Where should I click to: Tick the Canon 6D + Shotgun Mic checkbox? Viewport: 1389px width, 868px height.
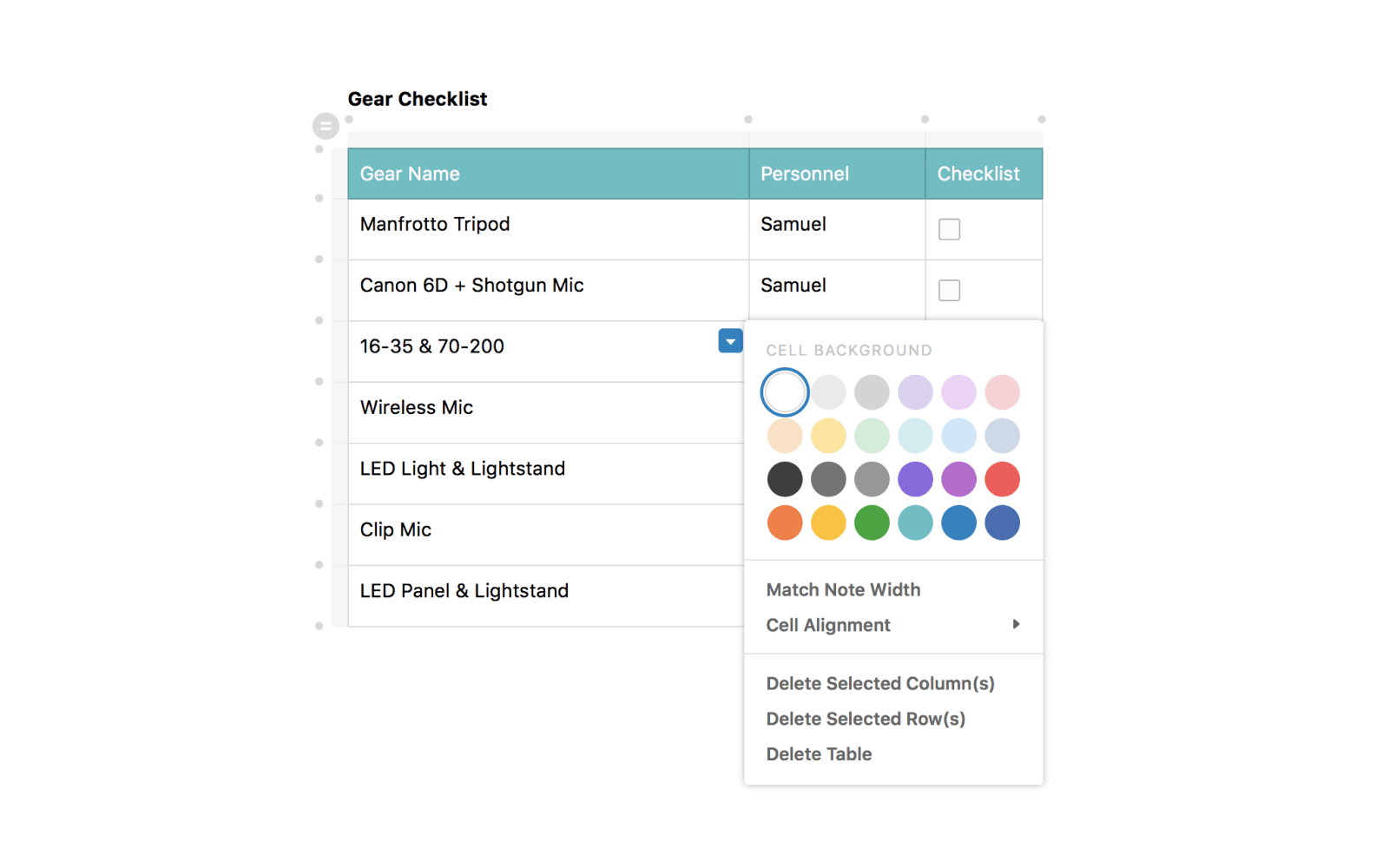pyautogui.click(x=949, y=290)
